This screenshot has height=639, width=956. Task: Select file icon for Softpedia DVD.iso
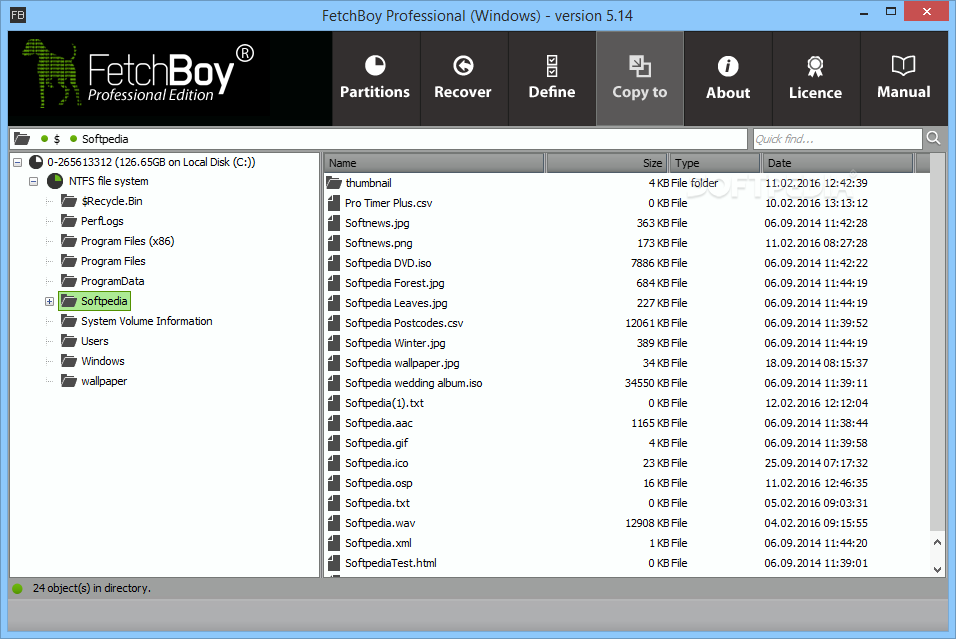pos(334,263)
